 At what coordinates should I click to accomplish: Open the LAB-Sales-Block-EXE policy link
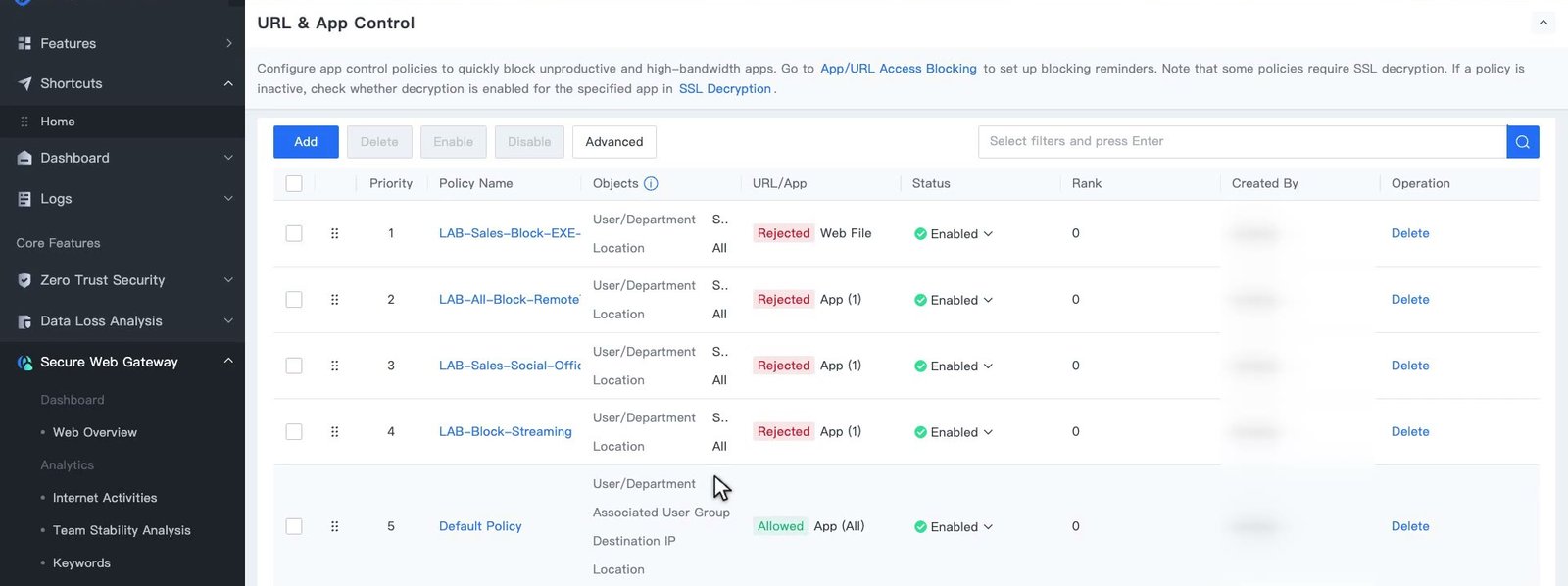tap(510, 234)
